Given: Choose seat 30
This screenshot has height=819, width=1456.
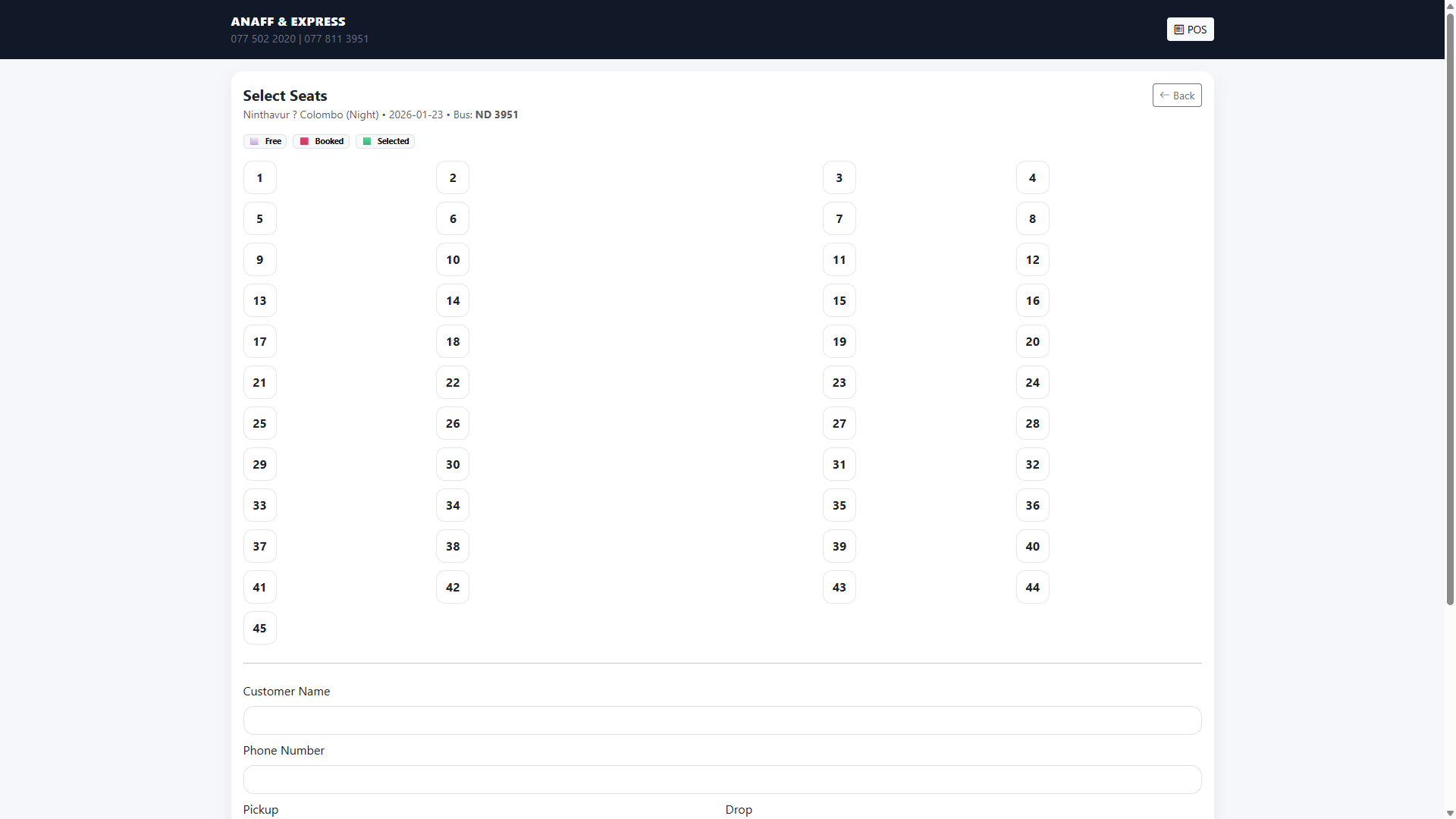Looking at the screenshot, I should (x=453, y=464).
